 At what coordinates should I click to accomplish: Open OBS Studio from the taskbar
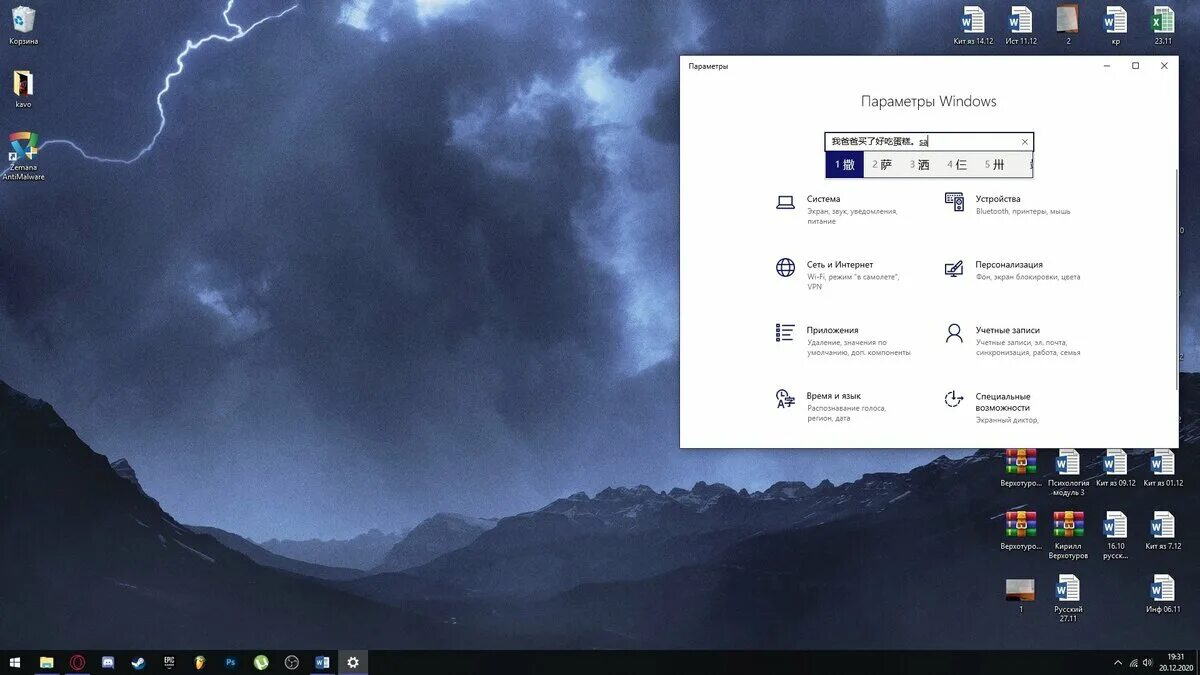pyautogui.click(x=290, y=661)
